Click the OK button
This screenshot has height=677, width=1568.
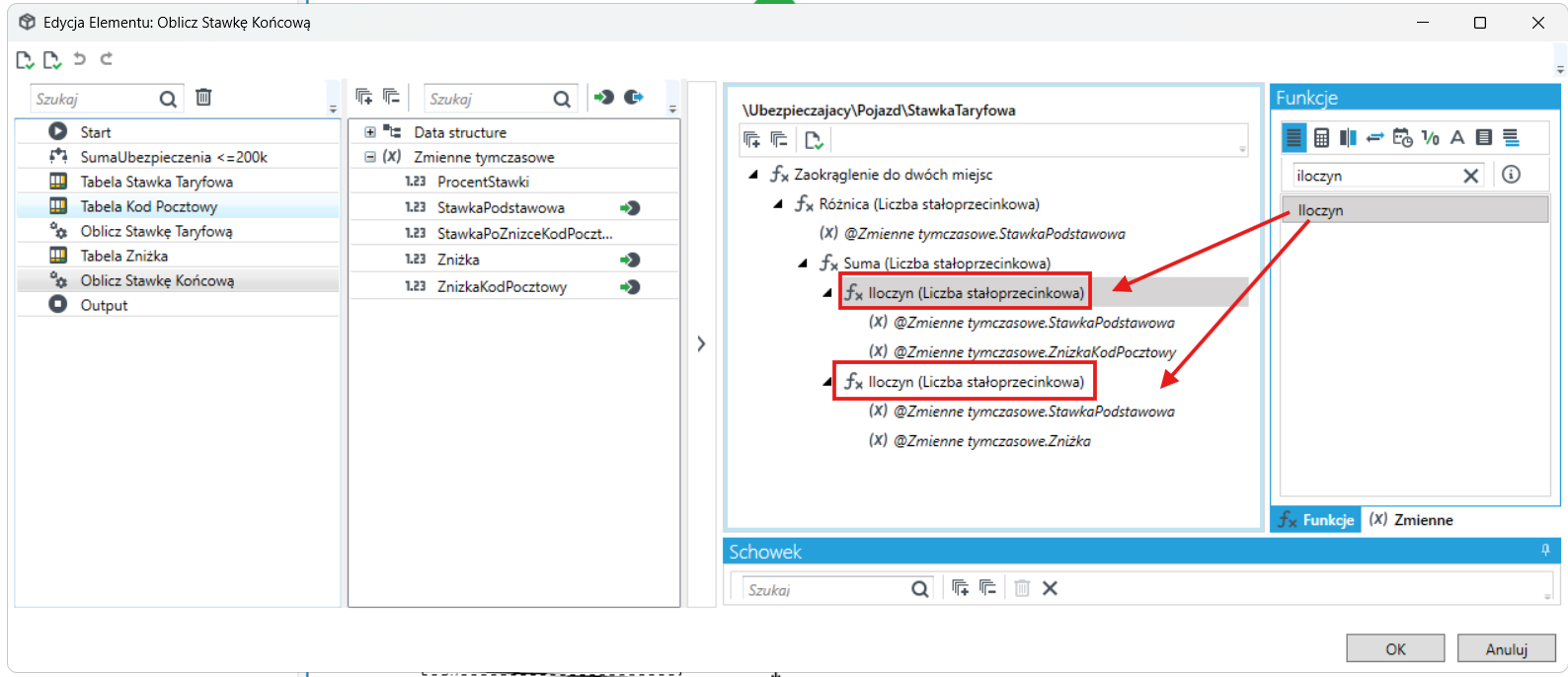pos(1395,648)
